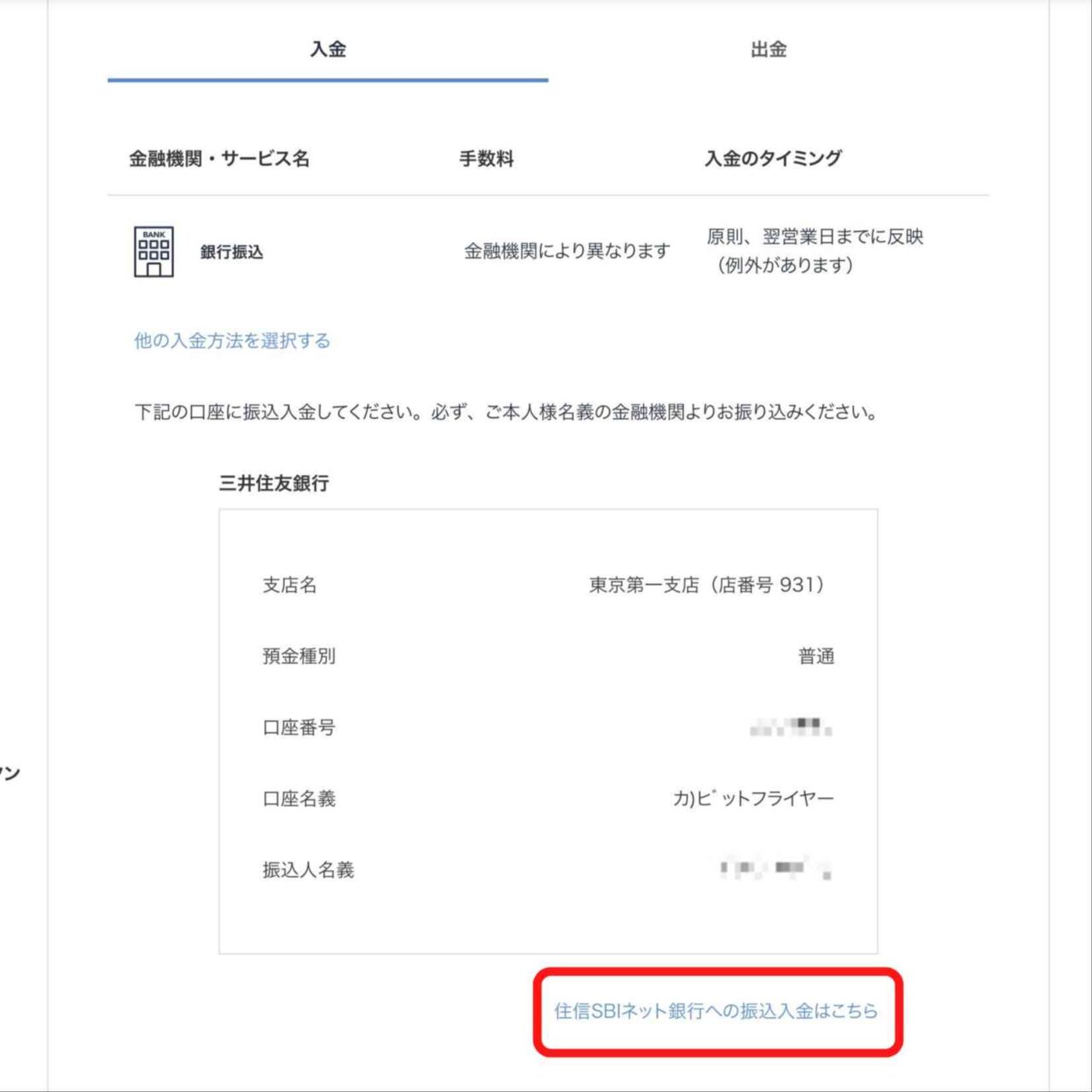The height and width of the screenshot is (1092, 1092).
Task: Click the blurred 振込人名義 value
Action: tap(775, 869)
